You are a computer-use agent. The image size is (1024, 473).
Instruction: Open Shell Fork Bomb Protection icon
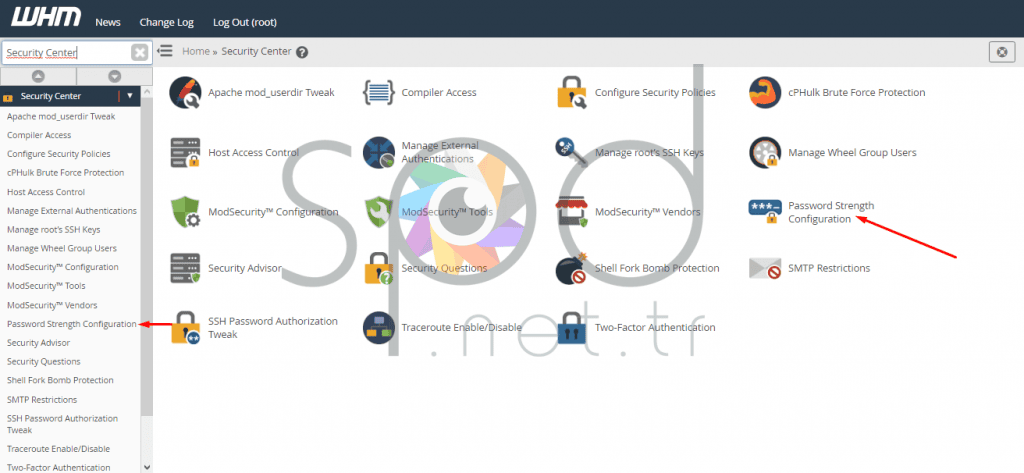[571, 269]
